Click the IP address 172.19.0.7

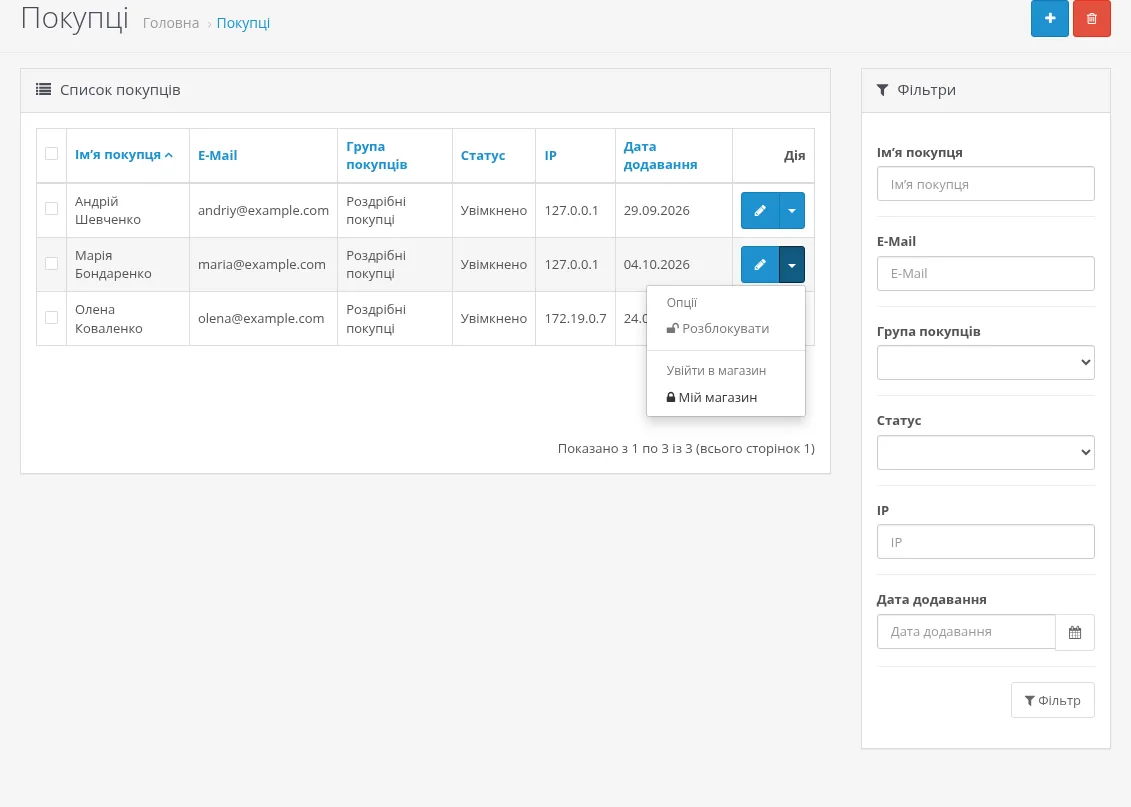pos(575,319)
